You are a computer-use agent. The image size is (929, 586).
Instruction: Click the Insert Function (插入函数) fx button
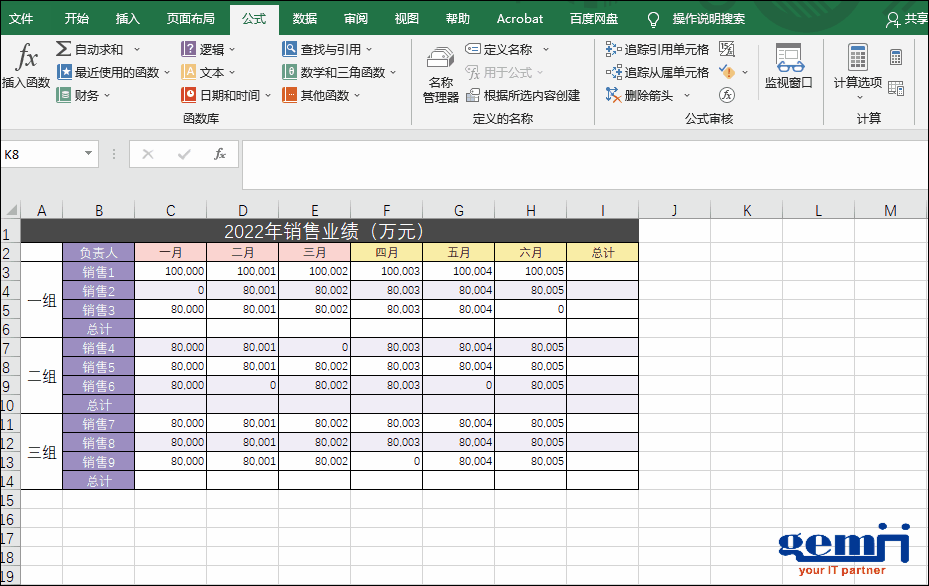[26, 66]
